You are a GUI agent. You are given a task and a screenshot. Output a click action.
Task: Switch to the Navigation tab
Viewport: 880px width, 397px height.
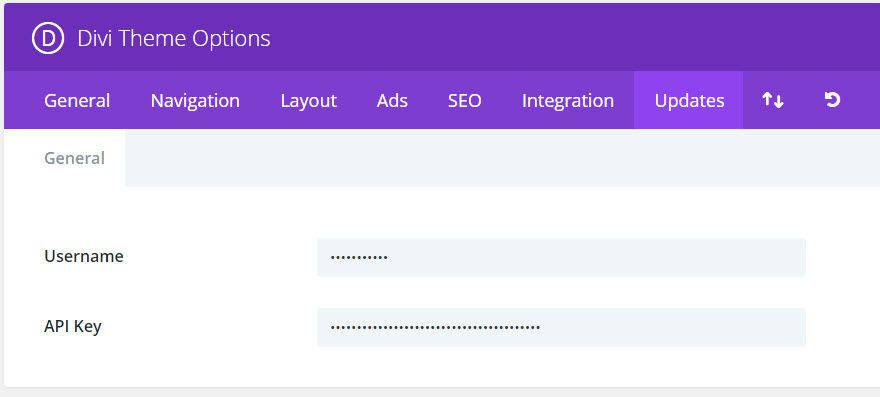[195, 101]
